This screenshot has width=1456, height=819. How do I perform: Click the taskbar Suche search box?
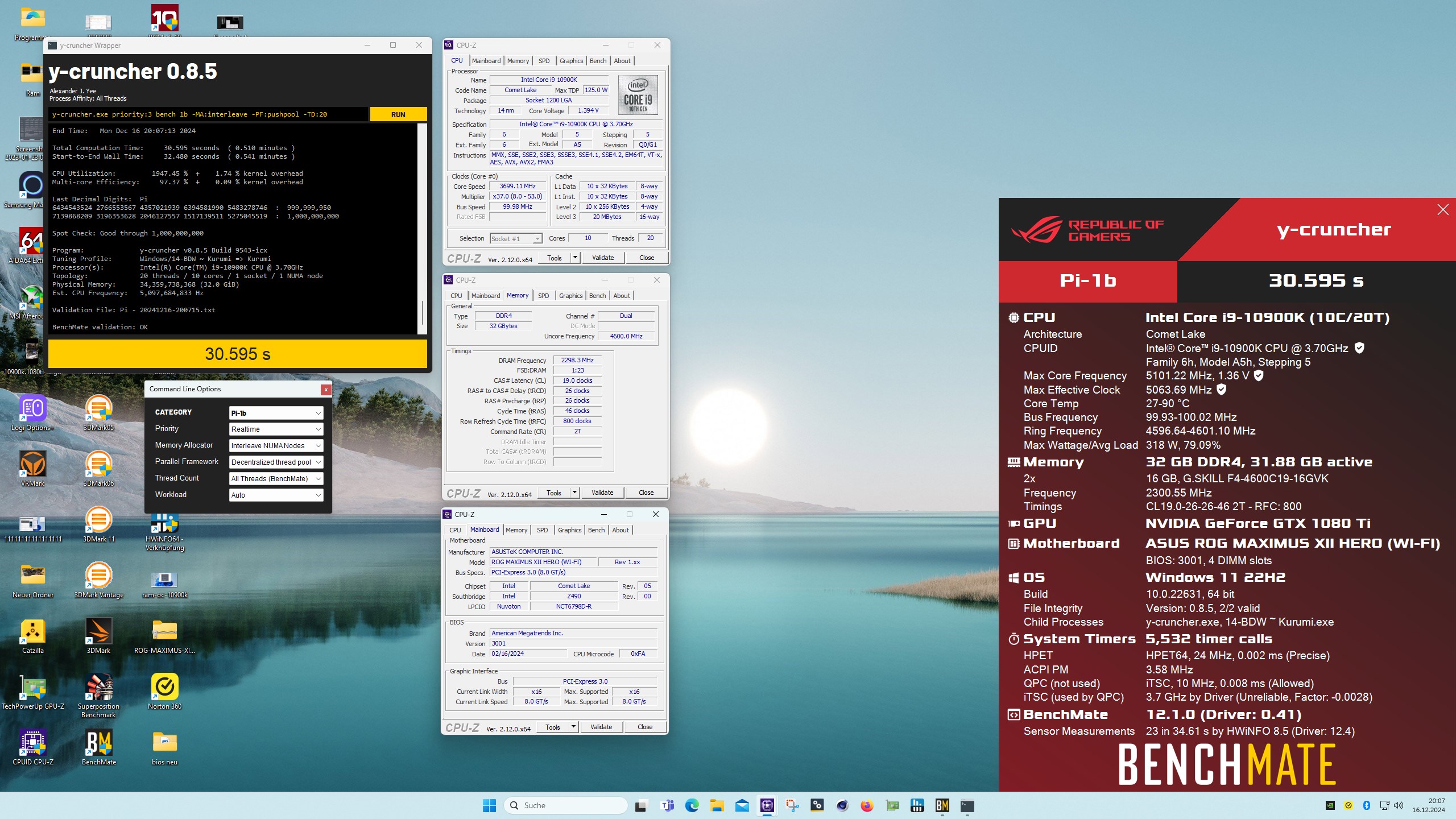[x=565, y=805]
